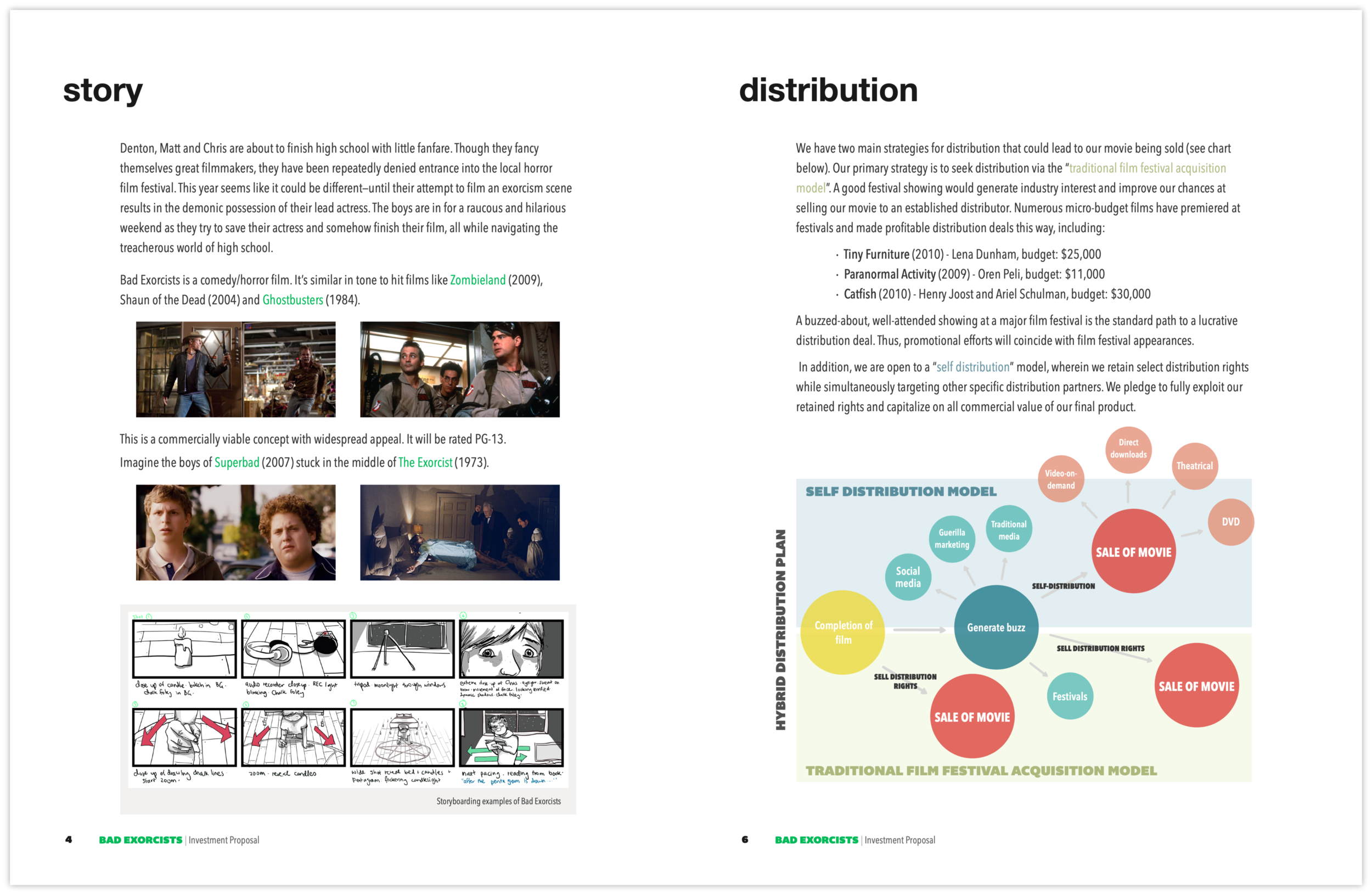Click the yellow Completion of film circle
This screenshot has width=1372, height=895.
click(842, 632)
